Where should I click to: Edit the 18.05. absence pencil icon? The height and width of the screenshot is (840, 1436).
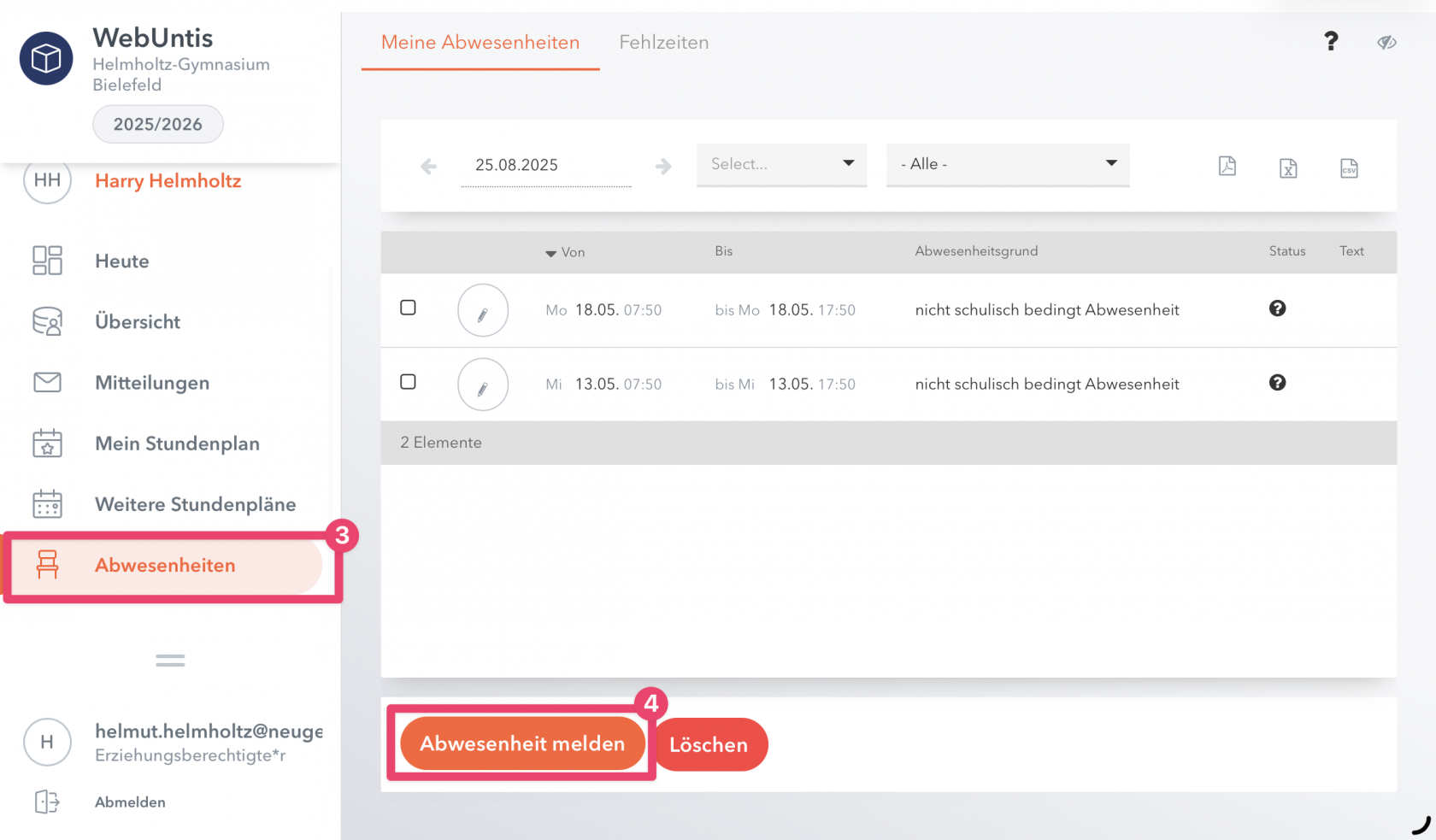point(483,310)
